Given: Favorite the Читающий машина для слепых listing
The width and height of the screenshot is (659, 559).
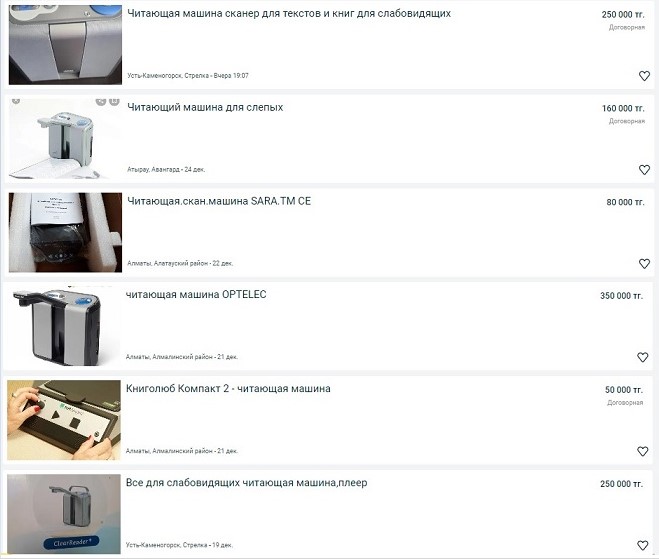Looking at the screenshot, I should [x=644, y=169].
